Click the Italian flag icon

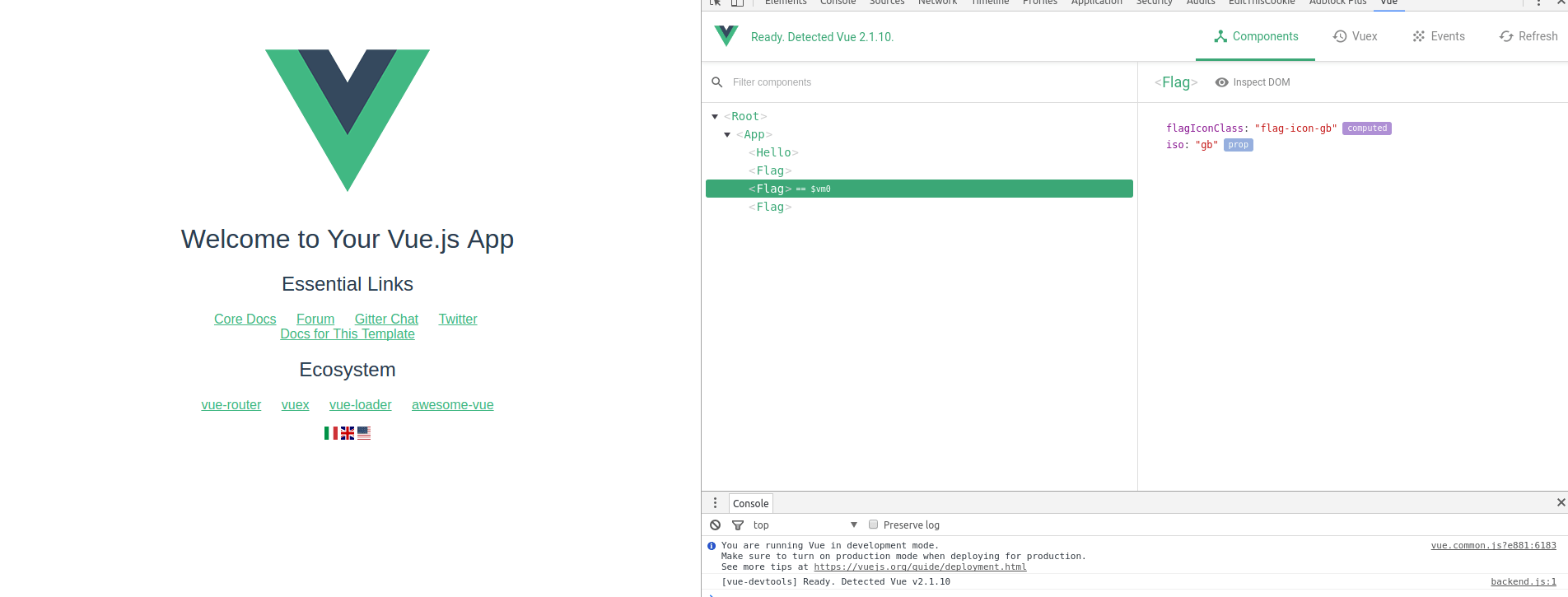(x=331, y=433)
